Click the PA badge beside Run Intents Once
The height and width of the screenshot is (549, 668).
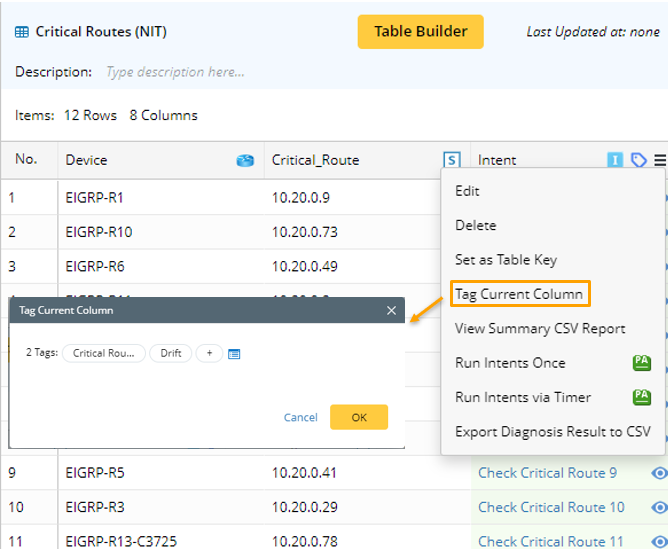pyautogui.click(x=642, y=363)
